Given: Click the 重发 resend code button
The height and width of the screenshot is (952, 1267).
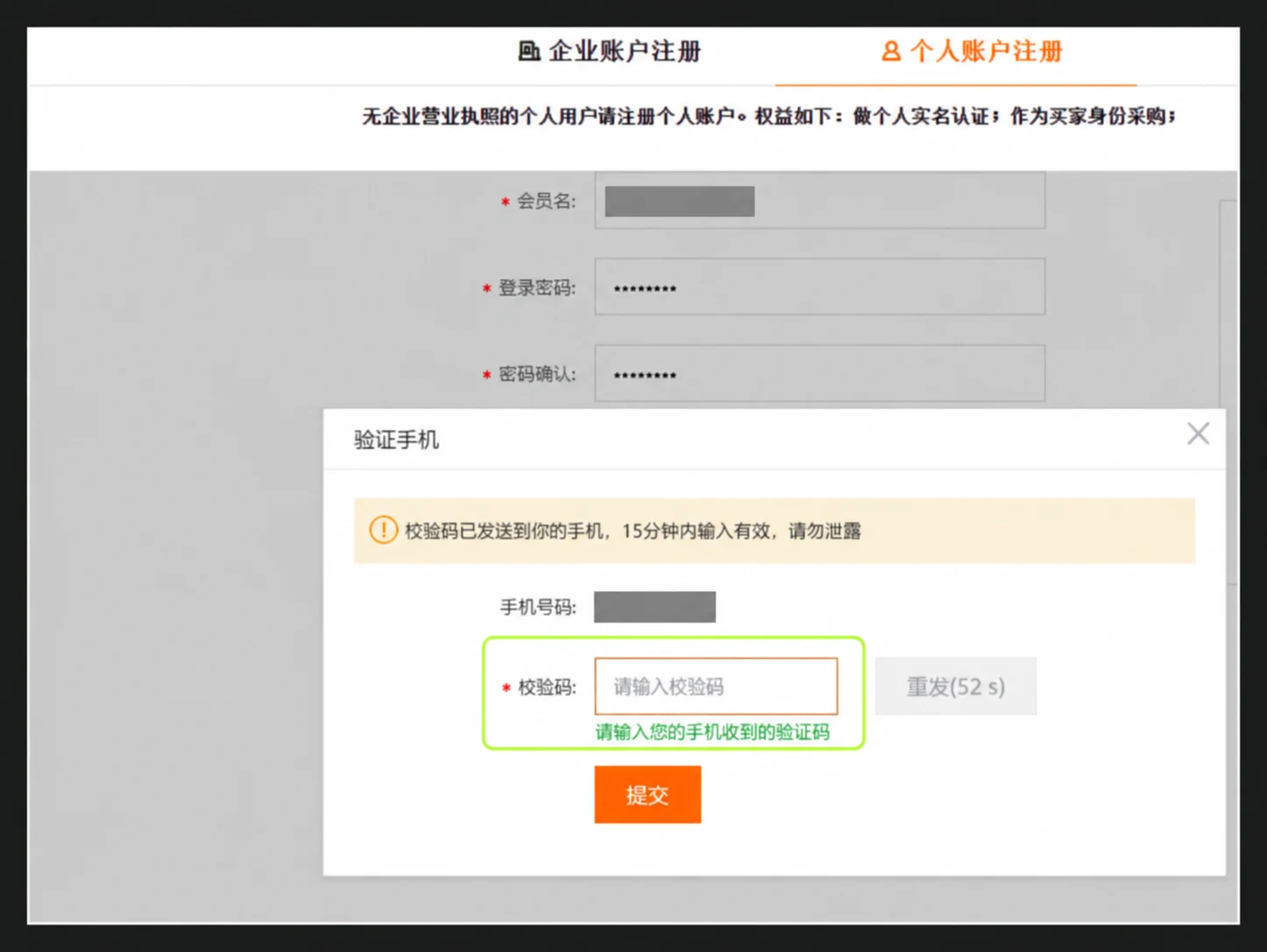Looking at the screenshot, I should pyautogui.click(x=956, y=687).
